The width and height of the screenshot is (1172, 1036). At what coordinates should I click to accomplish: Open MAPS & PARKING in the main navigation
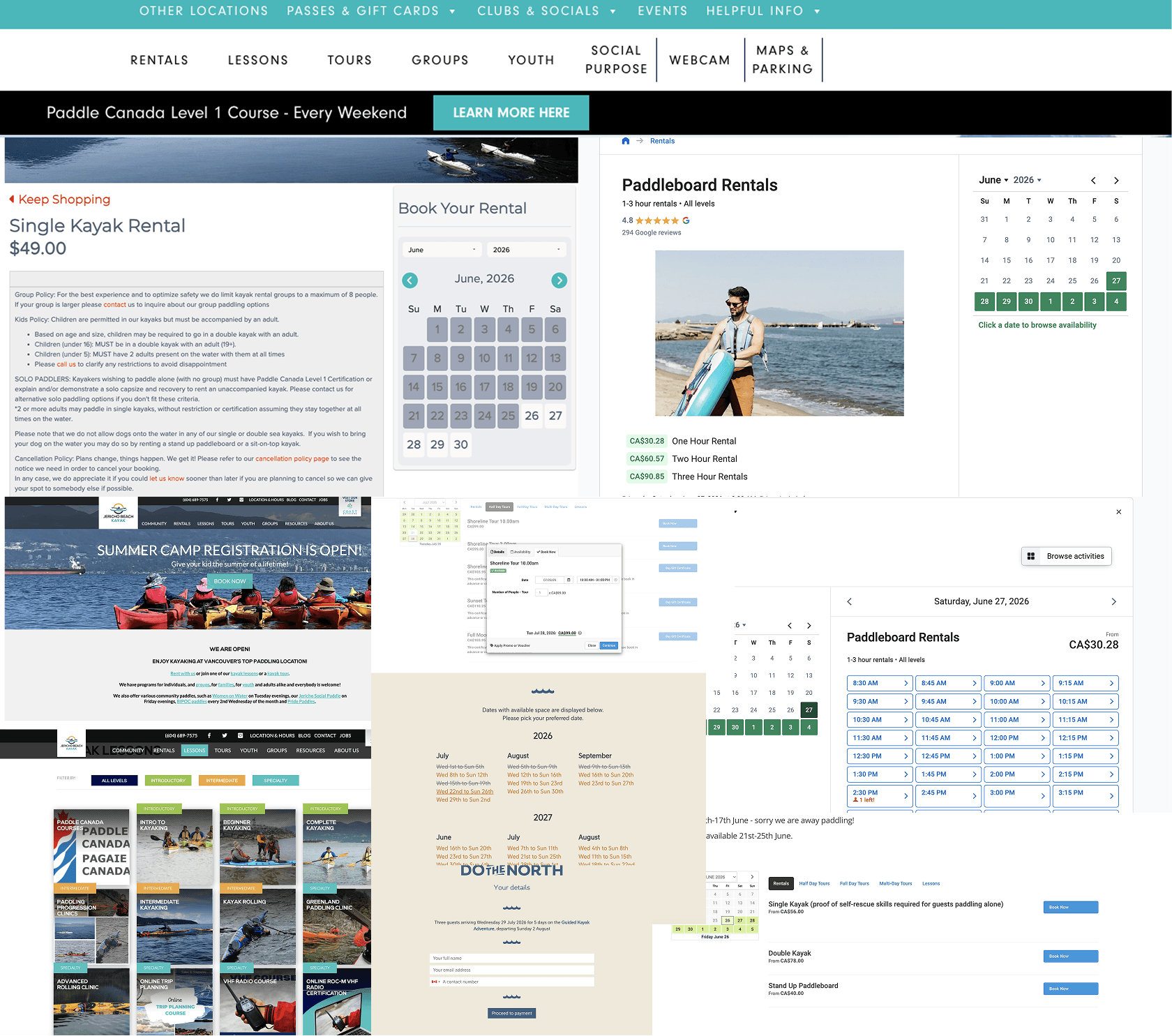(x=783, y=60)
